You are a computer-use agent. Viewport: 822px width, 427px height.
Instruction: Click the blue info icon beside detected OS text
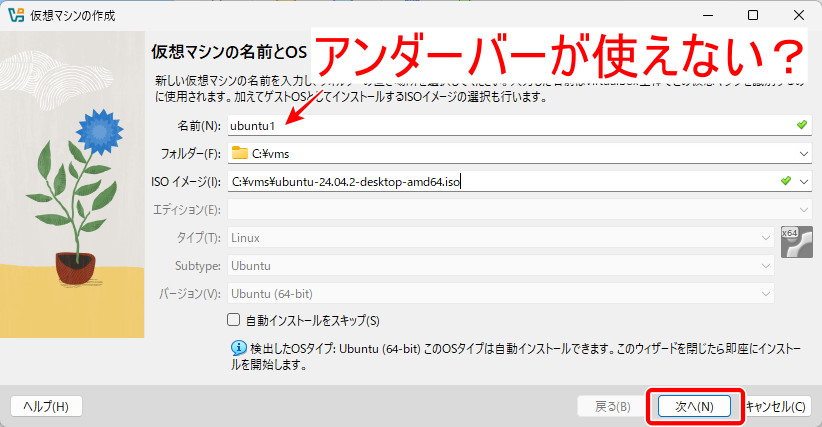coord(239,348)
